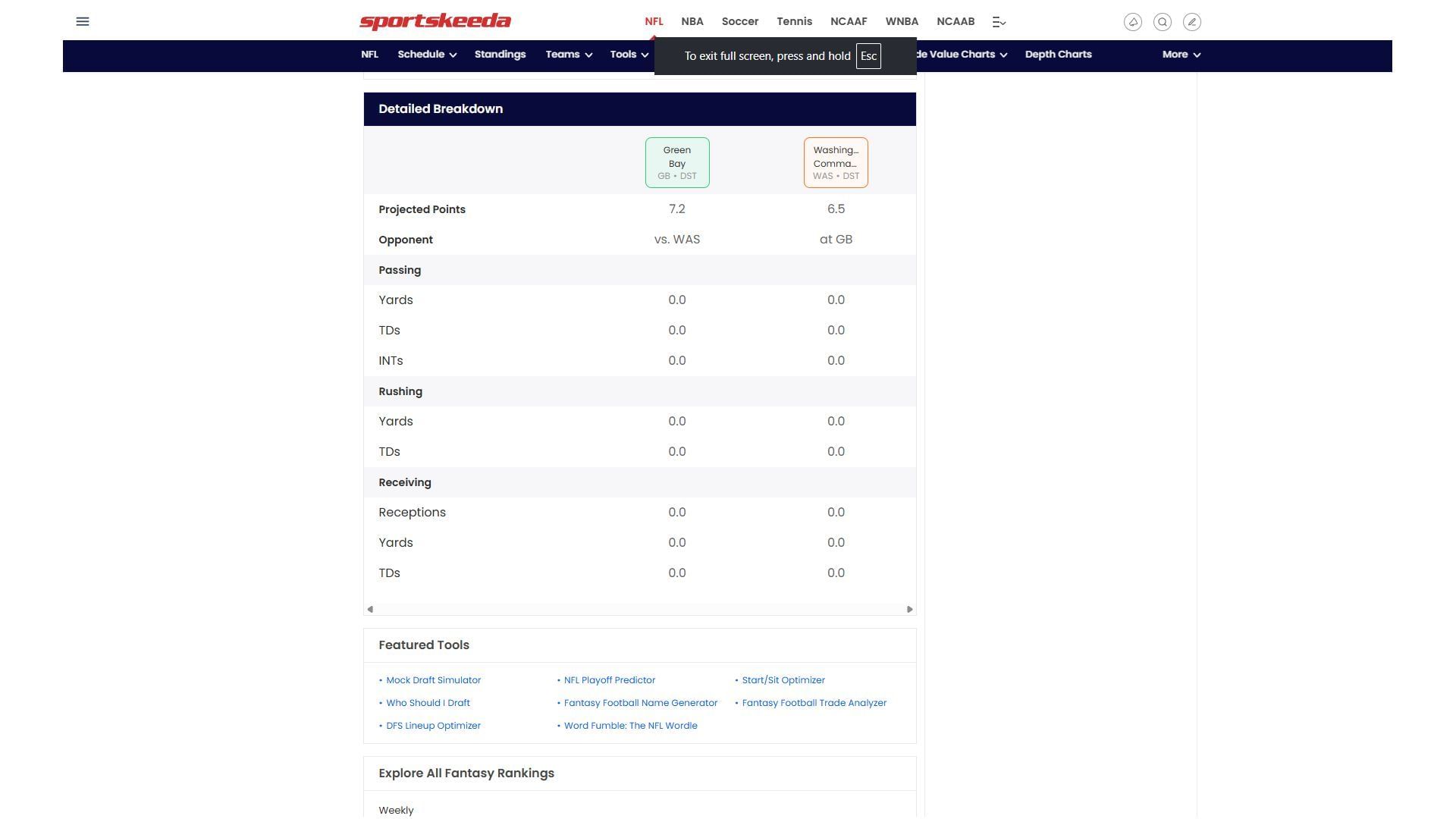The height and width of the screenshot is (819, 1456).
Task: Open the more sports list icon
Action: tap(999, 22)
